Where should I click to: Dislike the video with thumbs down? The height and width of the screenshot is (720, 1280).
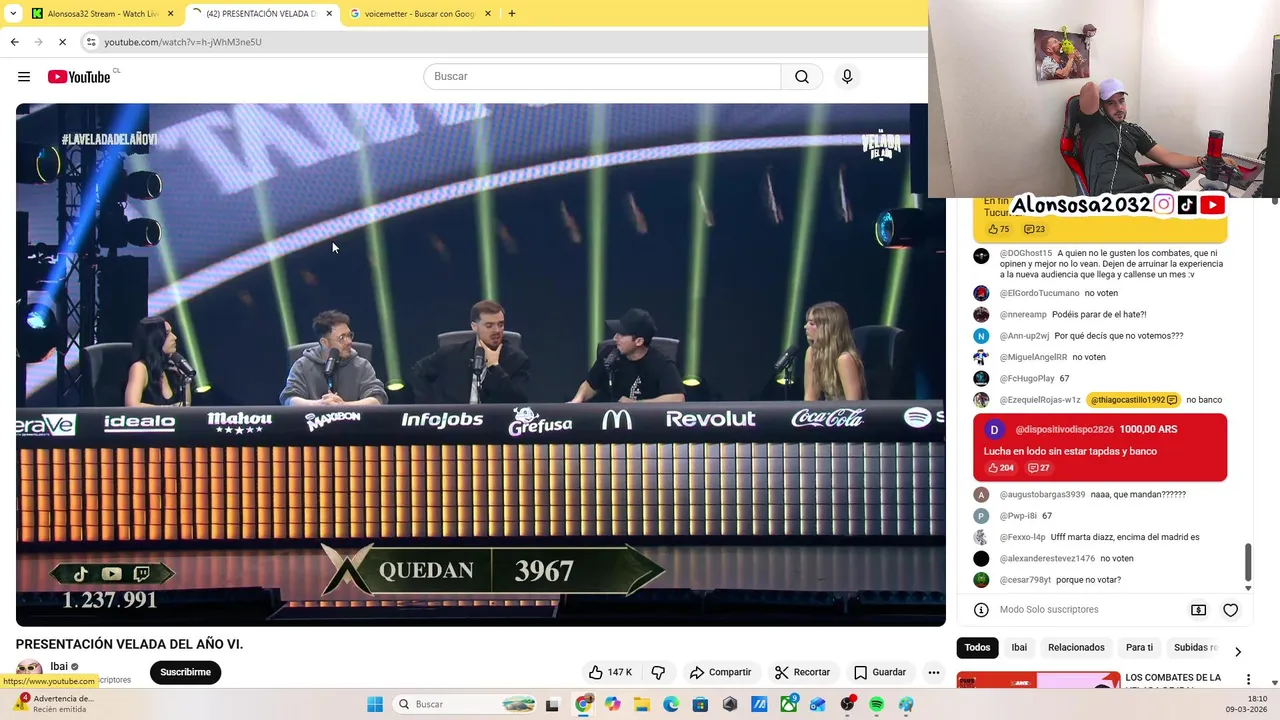[x=658, y=672]
